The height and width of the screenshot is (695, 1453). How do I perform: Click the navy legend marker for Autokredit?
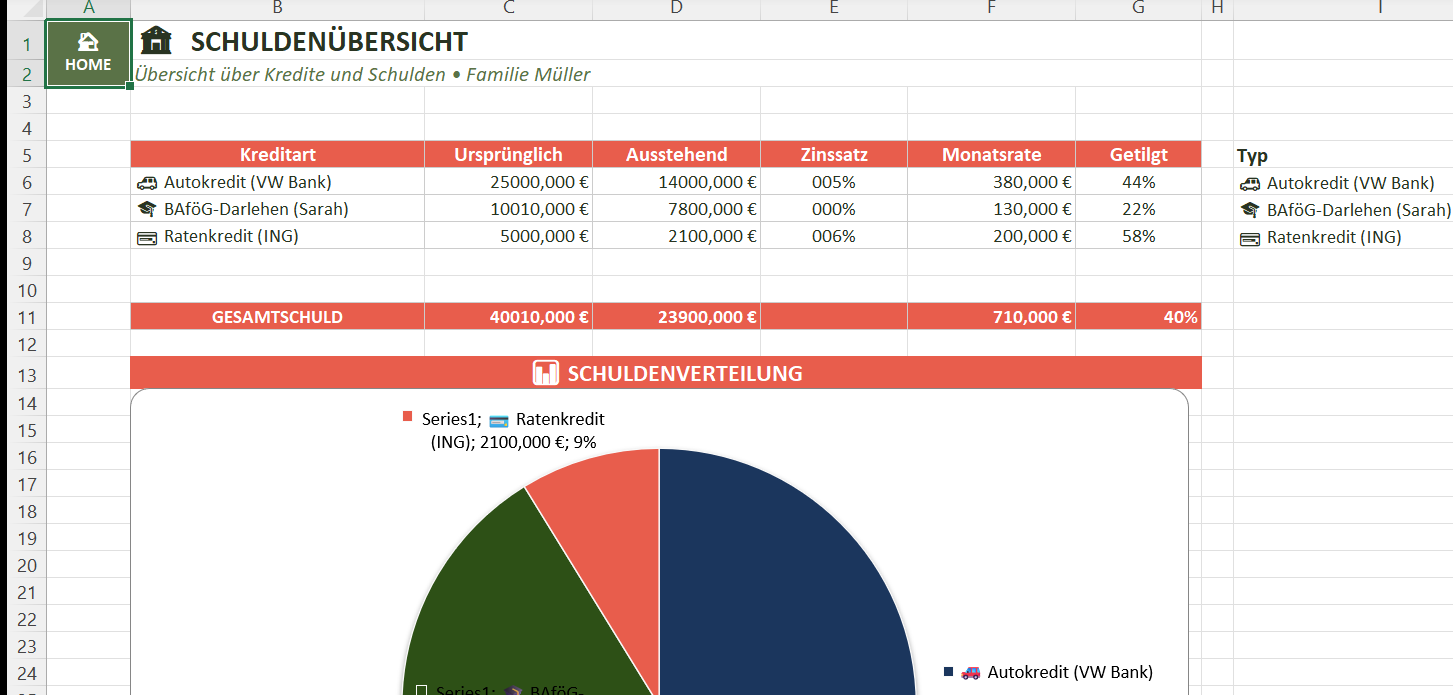coord(948,672)
